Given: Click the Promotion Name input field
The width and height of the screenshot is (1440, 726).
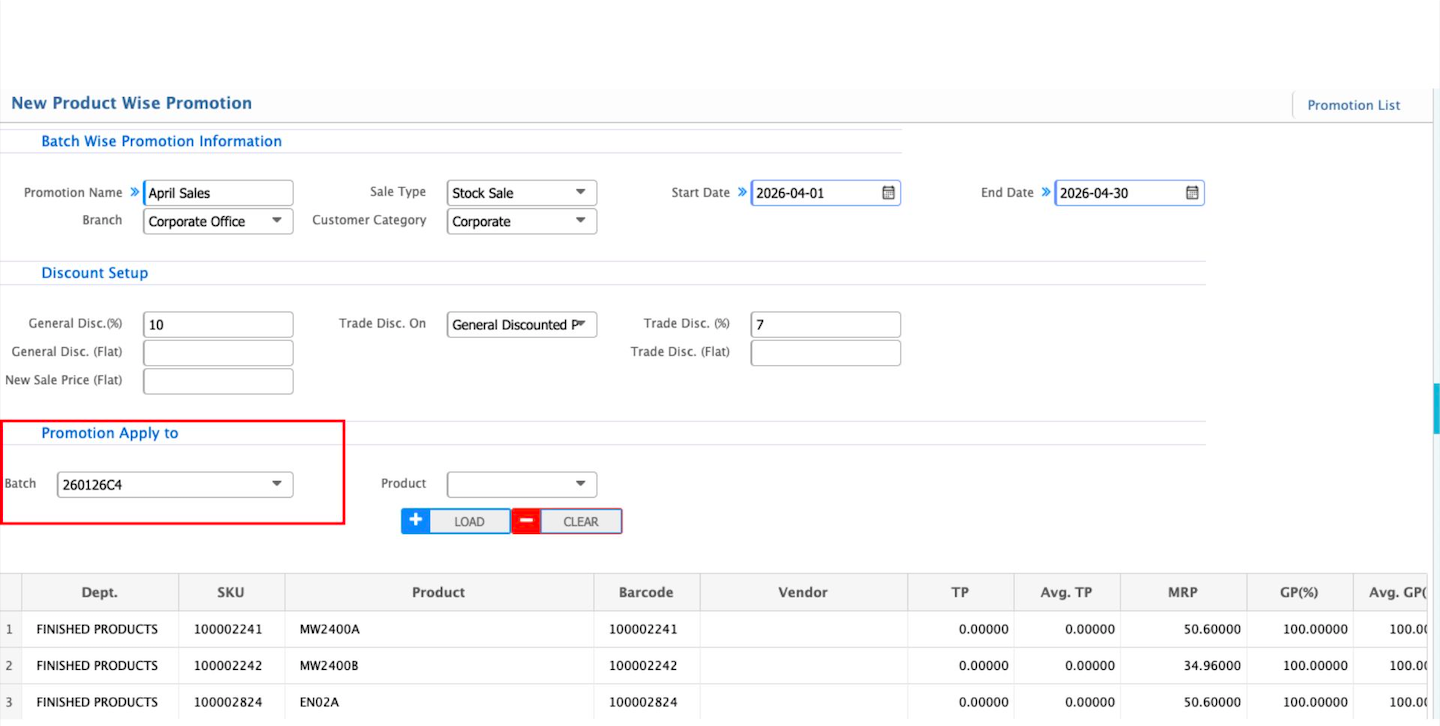Looking at the screenshot, I should [x=218, y=193].
